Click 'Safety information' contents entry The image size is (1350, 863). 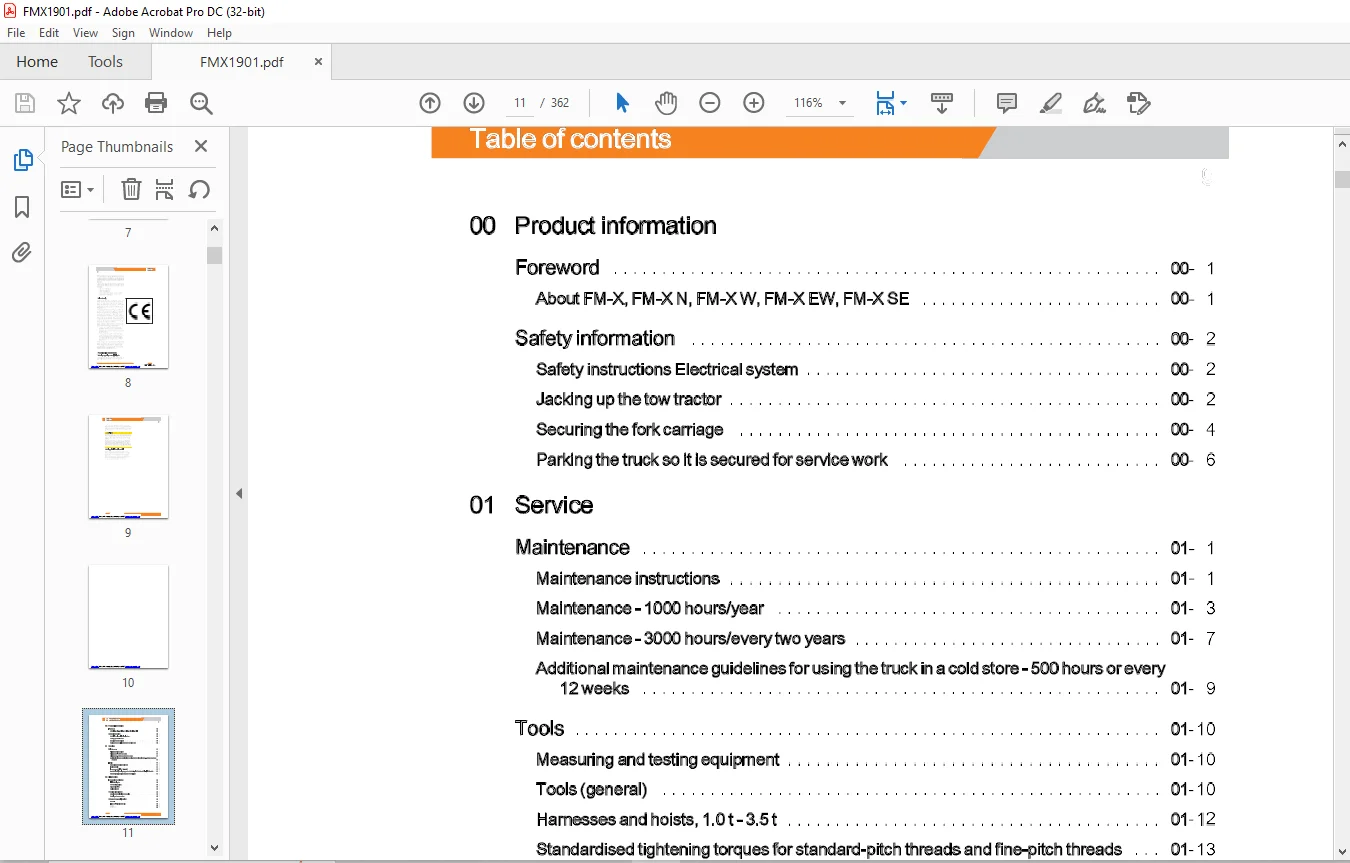coord(595,338)
